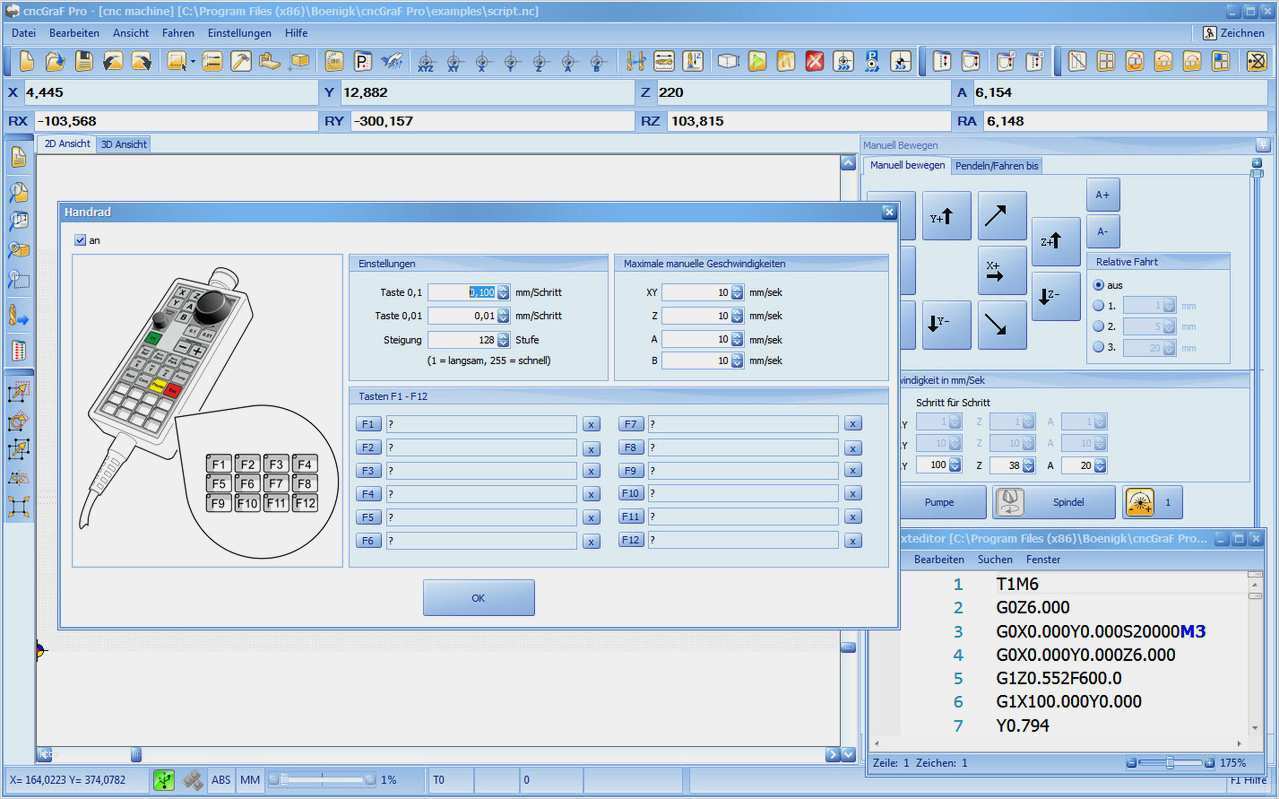
Task: Click the Steigung value spinner arrow
Action: pos(503,340)
